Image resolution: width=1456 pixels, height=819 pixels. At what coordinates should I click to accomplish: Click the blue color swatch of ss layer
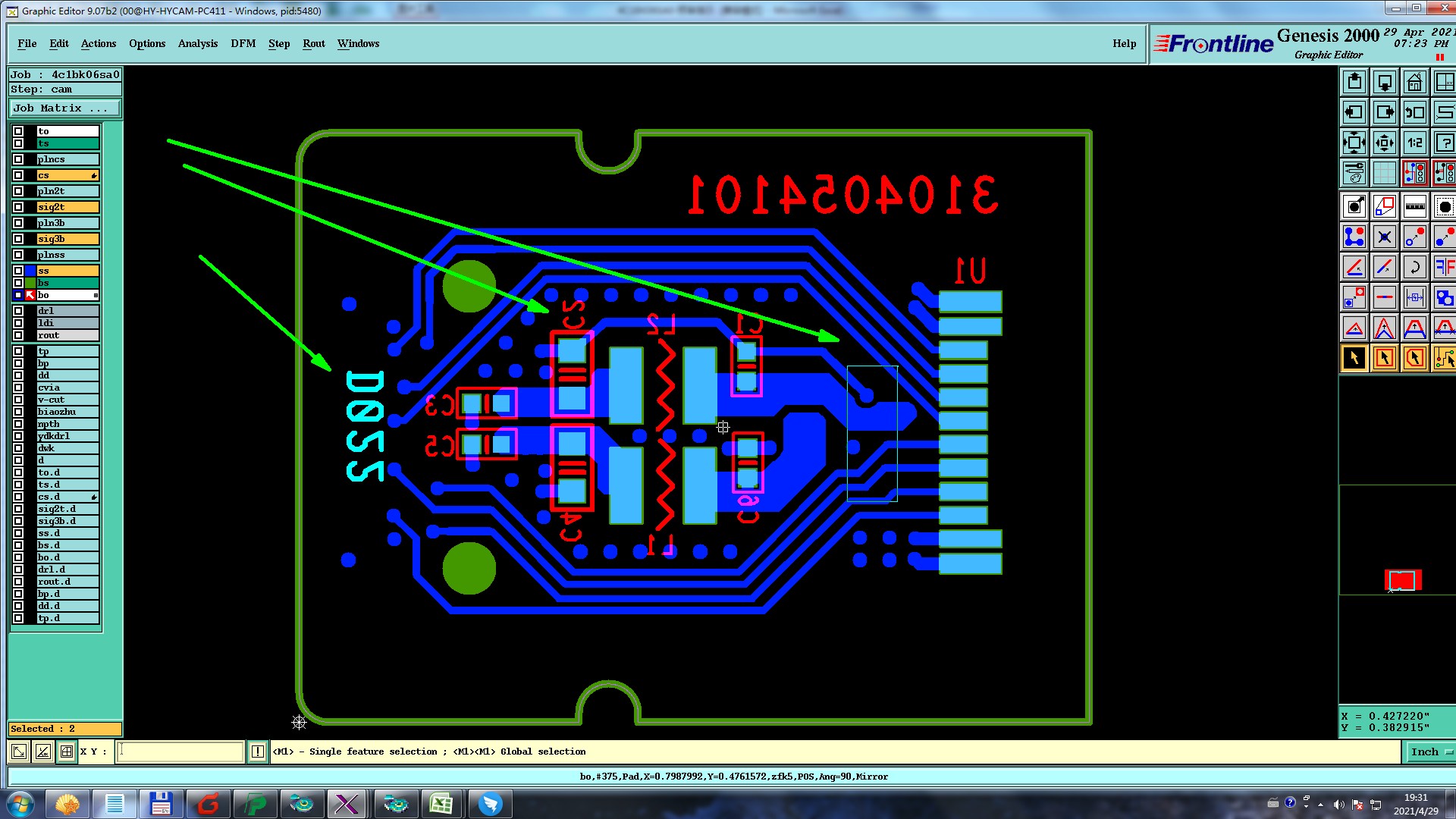click(30, 271)
